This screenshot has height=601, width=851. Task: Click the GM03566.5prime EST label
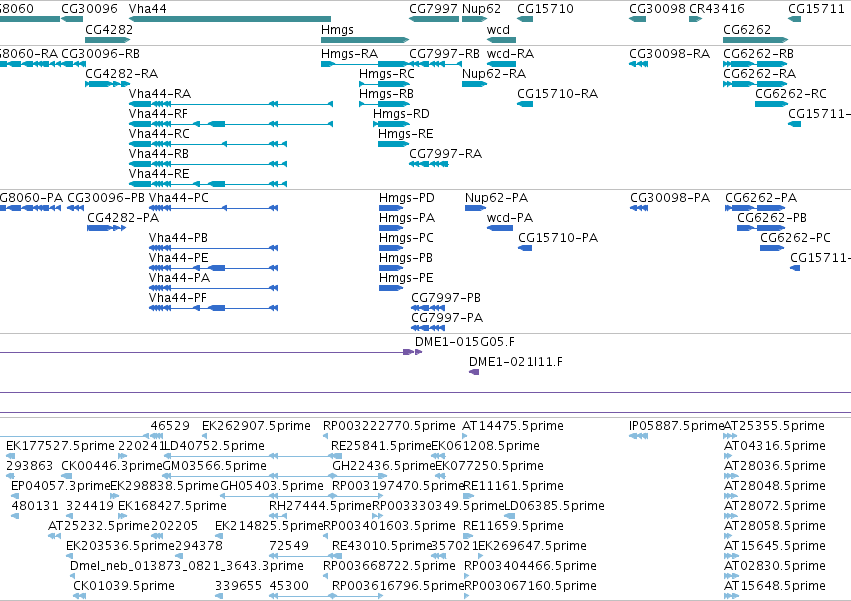click(215, 466)
